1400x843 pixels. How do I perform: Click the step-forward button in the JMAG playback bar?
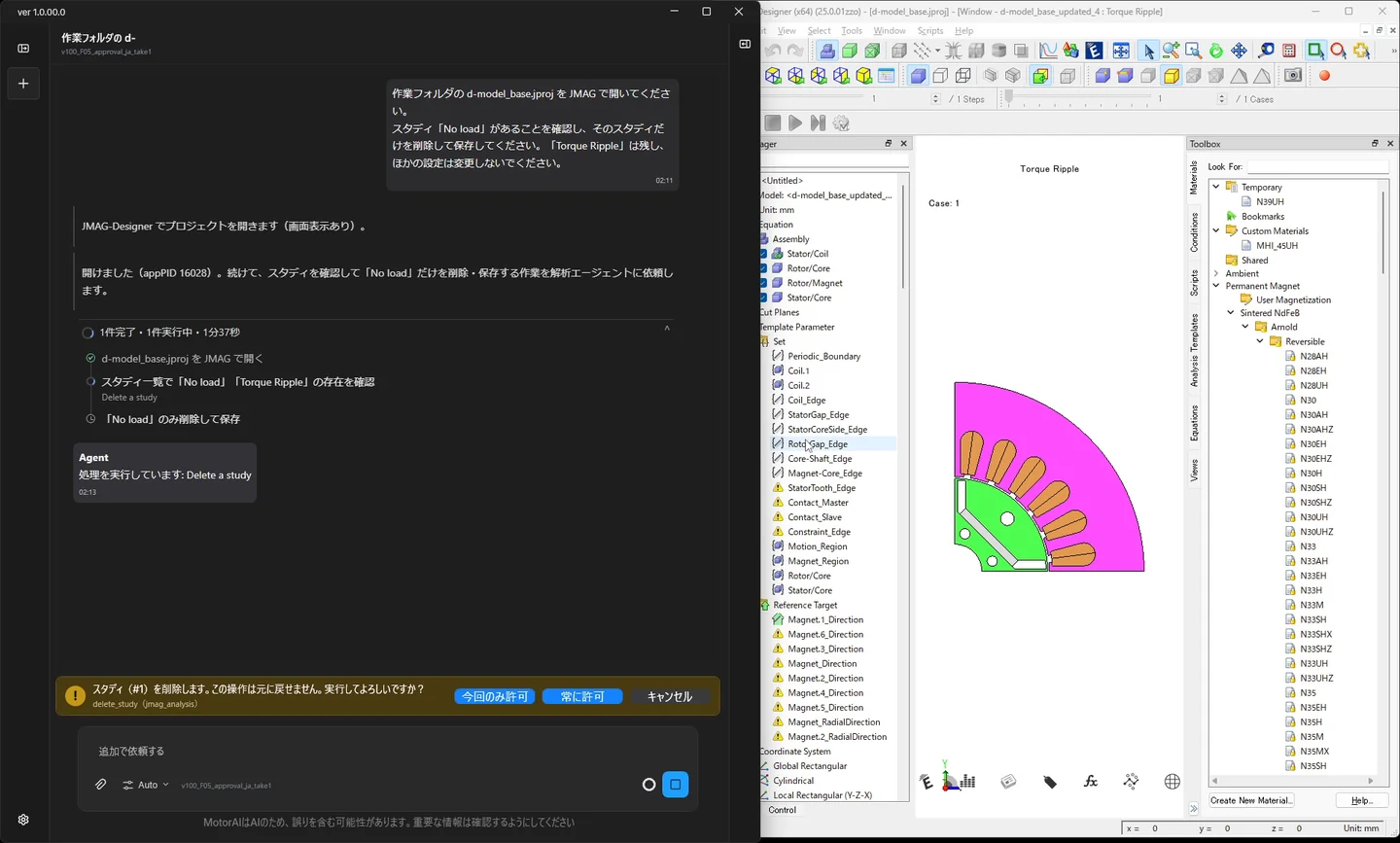click(x=818, y=123)
